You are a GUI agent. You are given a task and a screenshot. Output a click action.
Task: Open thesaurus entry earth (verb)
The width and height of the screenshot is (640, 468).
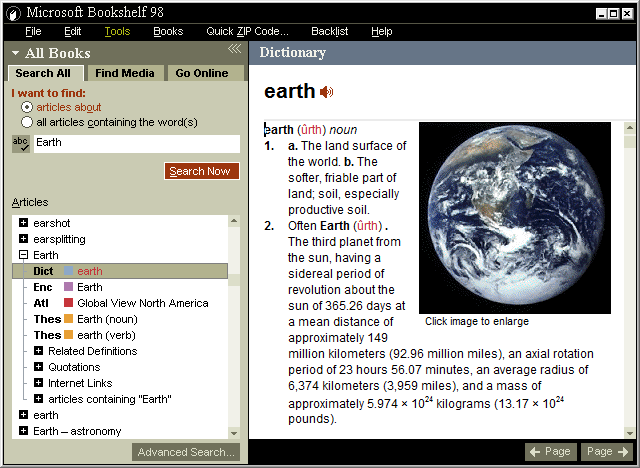106,335
